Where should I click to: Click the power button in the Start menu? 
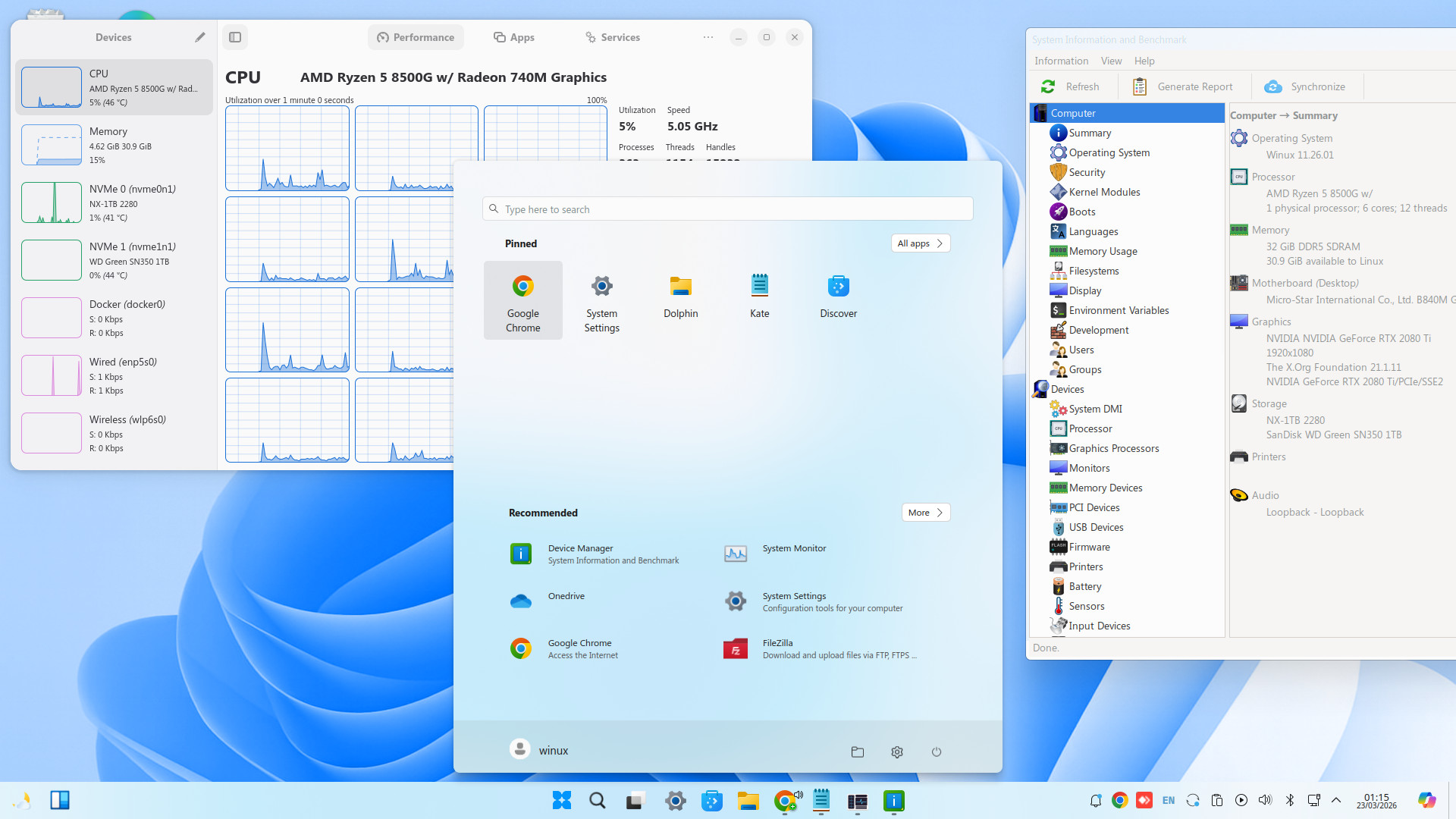click(937, 752)
